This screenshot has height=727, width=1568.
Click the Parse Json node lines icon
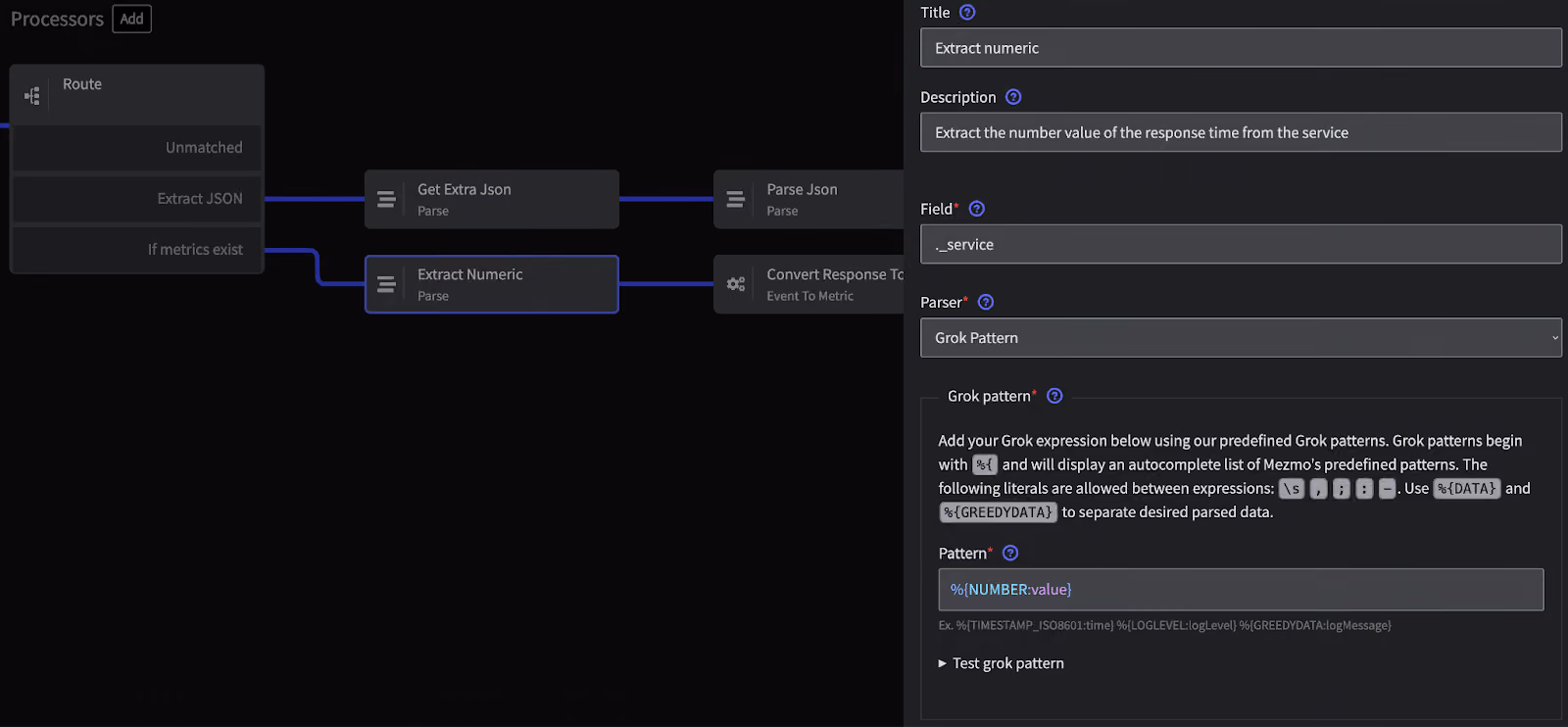pyautogui.click(x=735, y=199)
